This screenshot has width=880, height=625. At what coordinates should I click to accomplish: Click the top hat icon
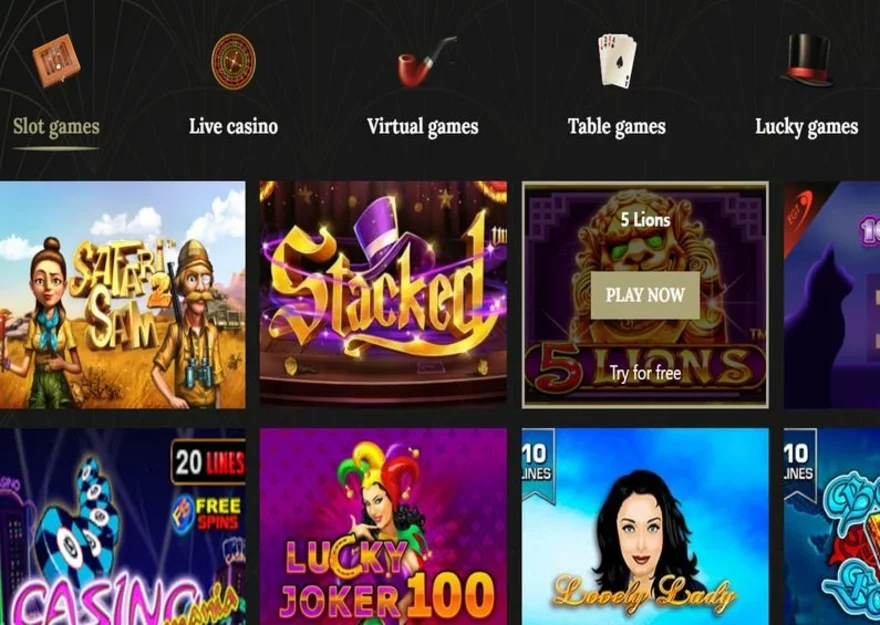(807, 61)
